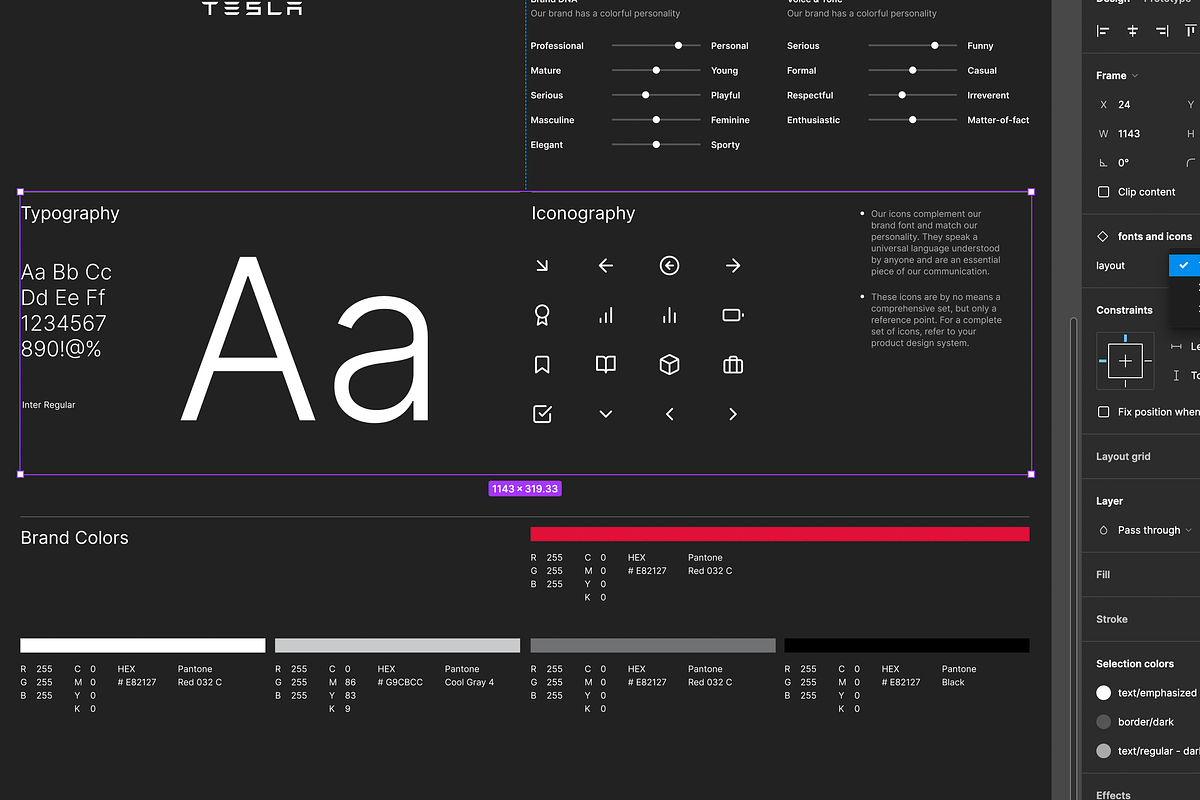Screen dimensions: 1200x800
Task: Click the Fill section header
Action: (x=1103, y=575)
